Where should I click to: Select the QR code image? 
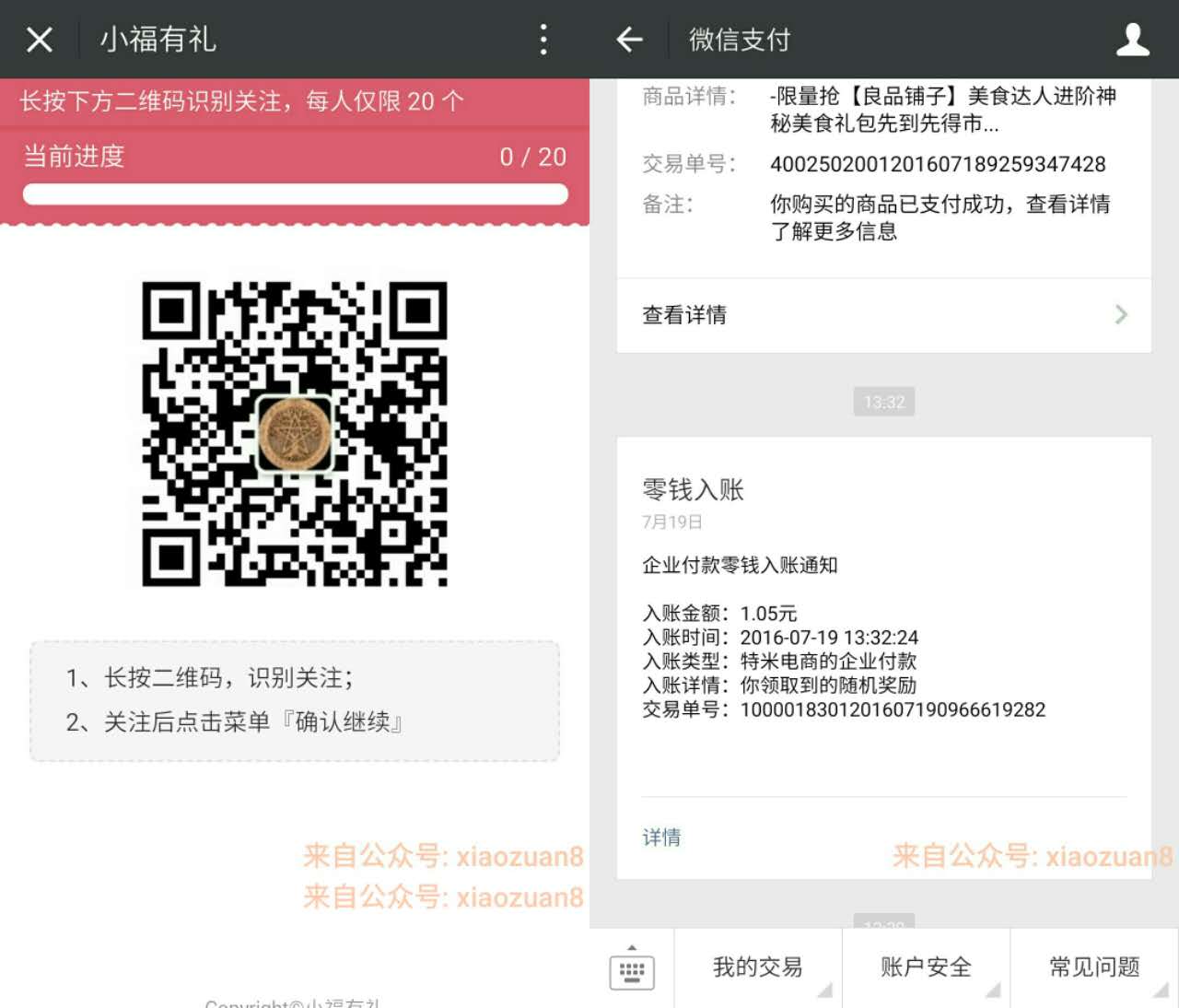point(295,434)
